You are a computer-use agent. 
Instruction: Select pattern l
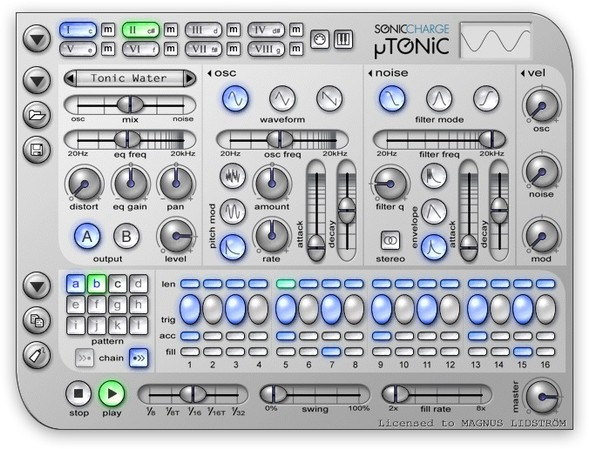[x=139, y=325]
